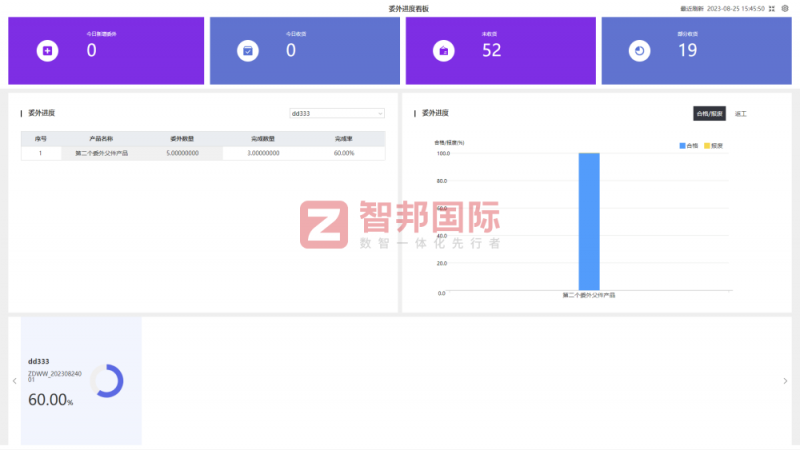Image resolution: width=800 pixels, height=450 pixels.
Task: Click the 完成率 column header
Action: (344, 138)
